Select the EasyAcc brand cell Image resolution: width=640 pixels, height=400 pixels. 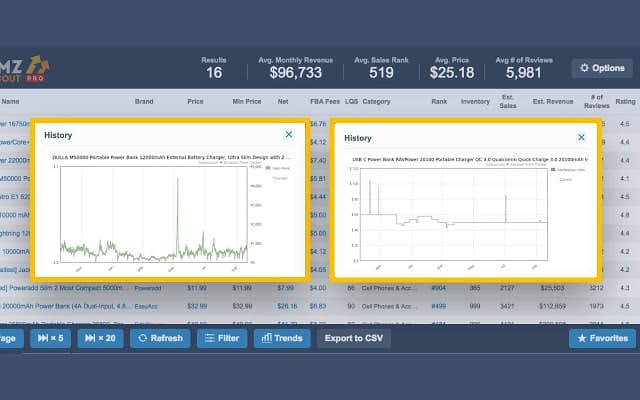pyautogui.click(x=146, y=306)
